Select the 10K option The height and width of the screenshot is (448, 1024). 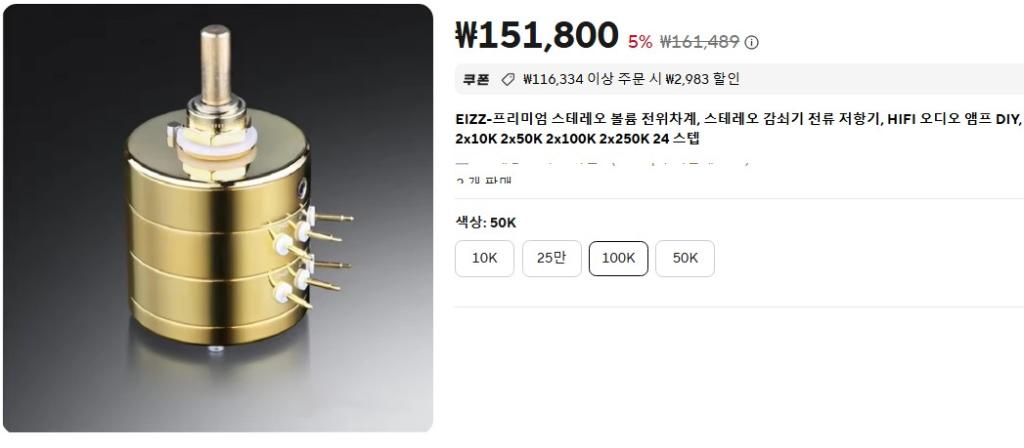pyautogui.click(x=485, y=259)
